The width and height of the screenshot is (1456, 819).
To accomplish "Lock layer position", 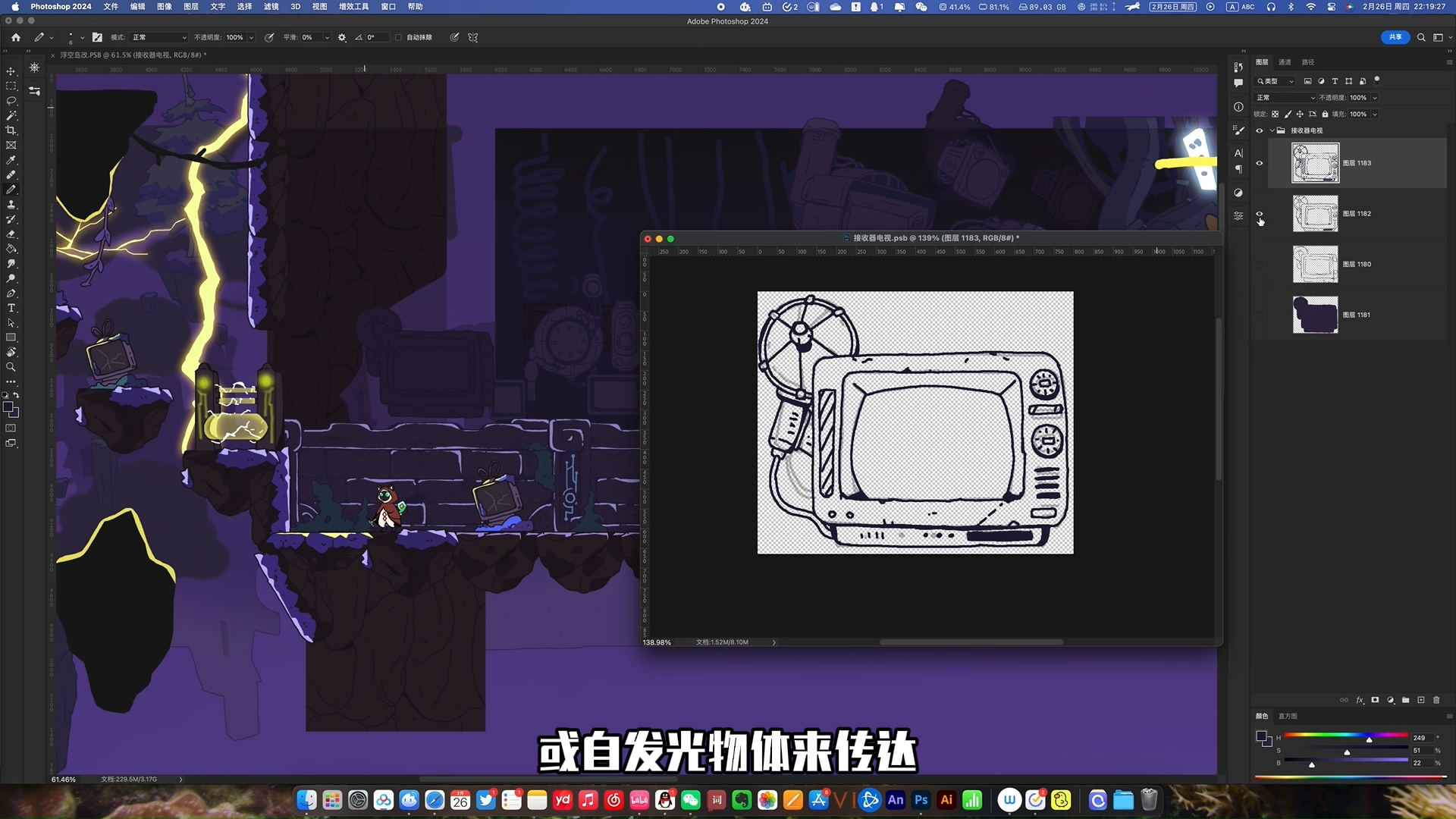I will click(1300, 115).
